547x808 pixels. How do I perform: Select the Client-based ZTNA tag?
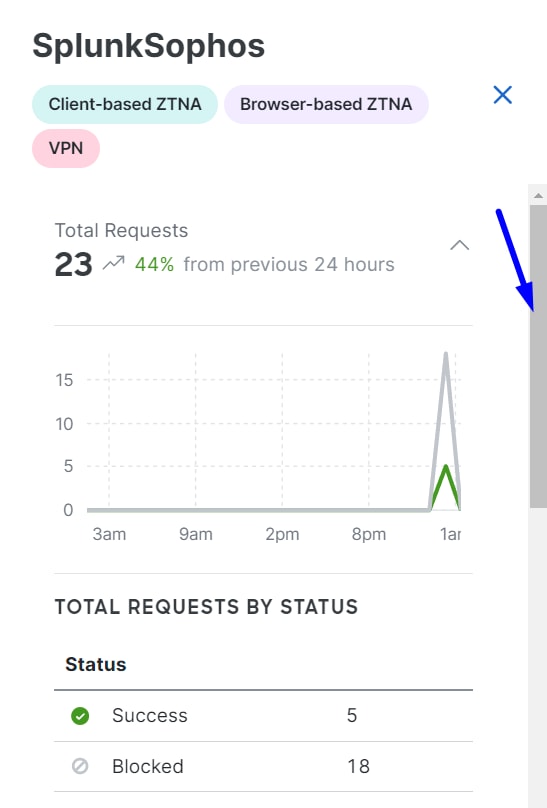(x=125, y=104)
